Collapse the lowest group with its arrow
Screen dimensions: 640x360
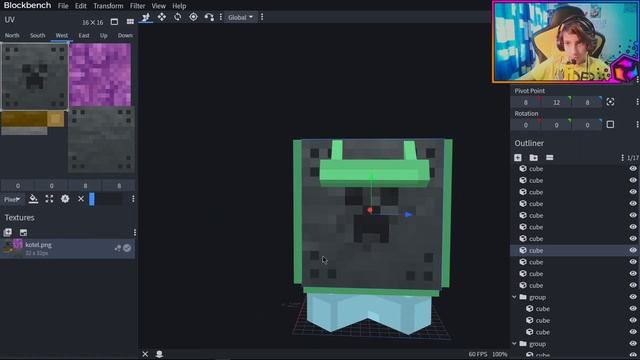pyautogui.click(x=515, y=344)
